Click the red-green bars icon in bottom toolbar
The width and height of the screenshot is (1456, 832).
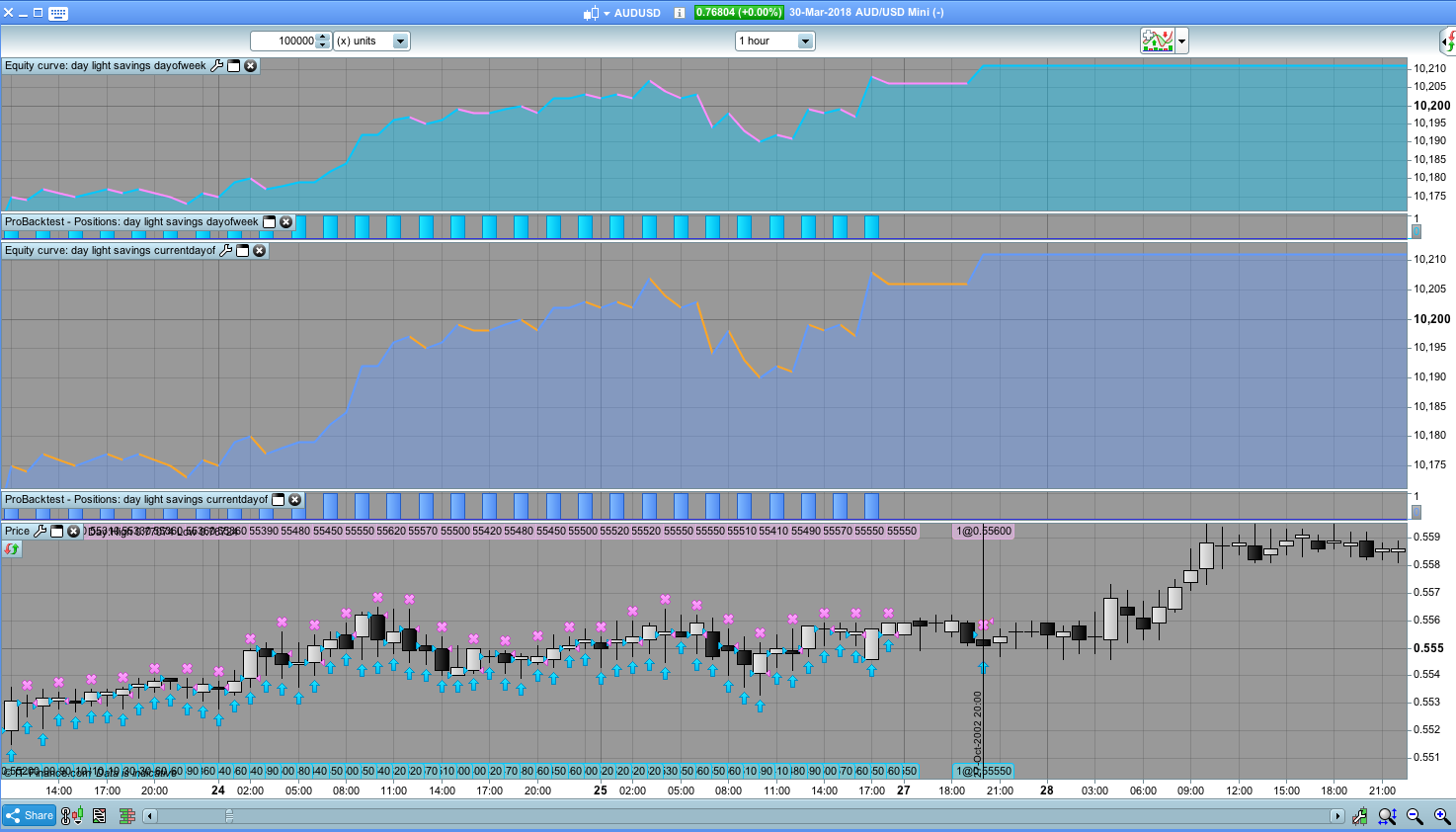[127, 816]
